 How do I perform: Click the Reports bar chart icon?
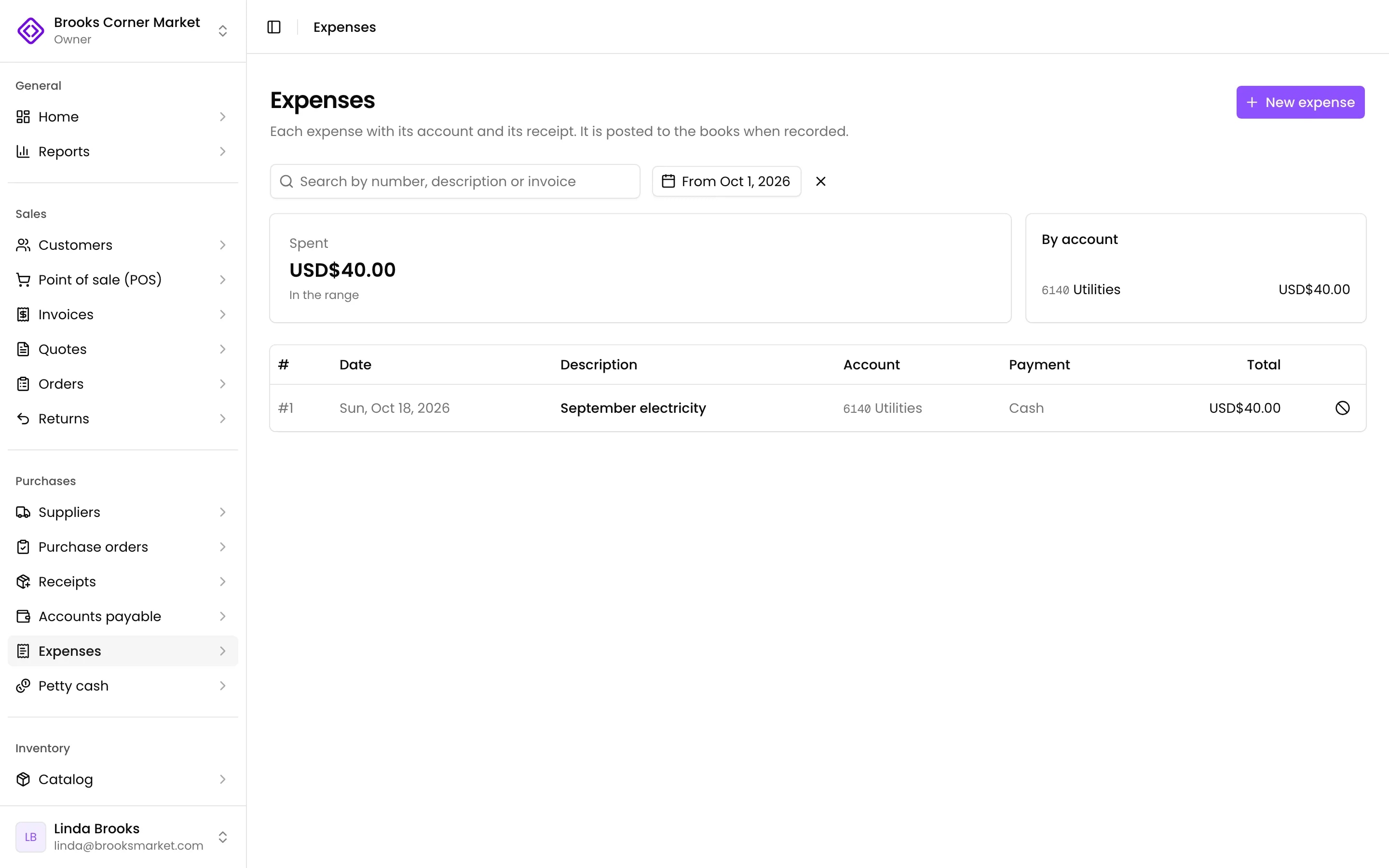coord(23,151)
